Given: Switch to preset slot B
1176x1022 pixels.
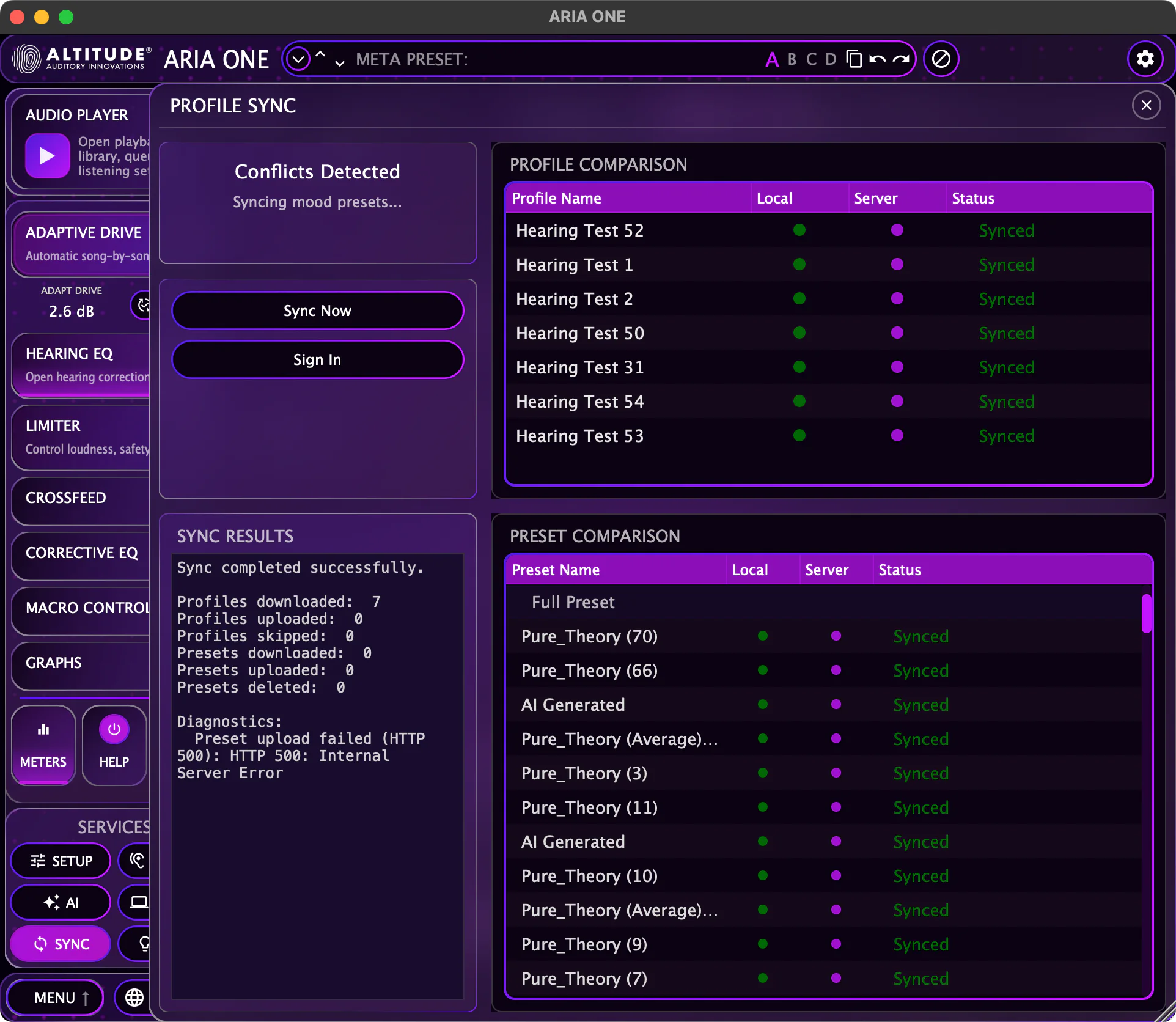Looking at the screenshot, I should pyautogui.click(x=792, y=59).
